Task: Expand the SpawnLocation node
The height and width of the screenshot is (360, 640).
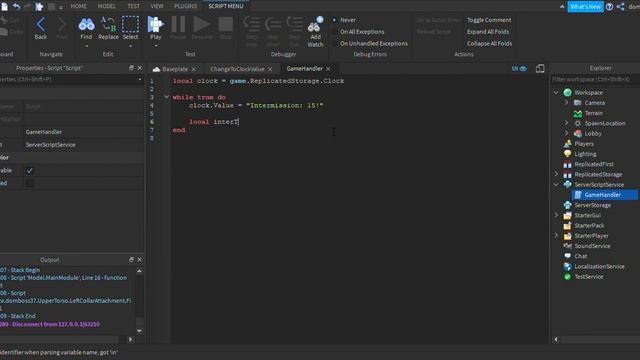Action: click(x=567, y=123)
